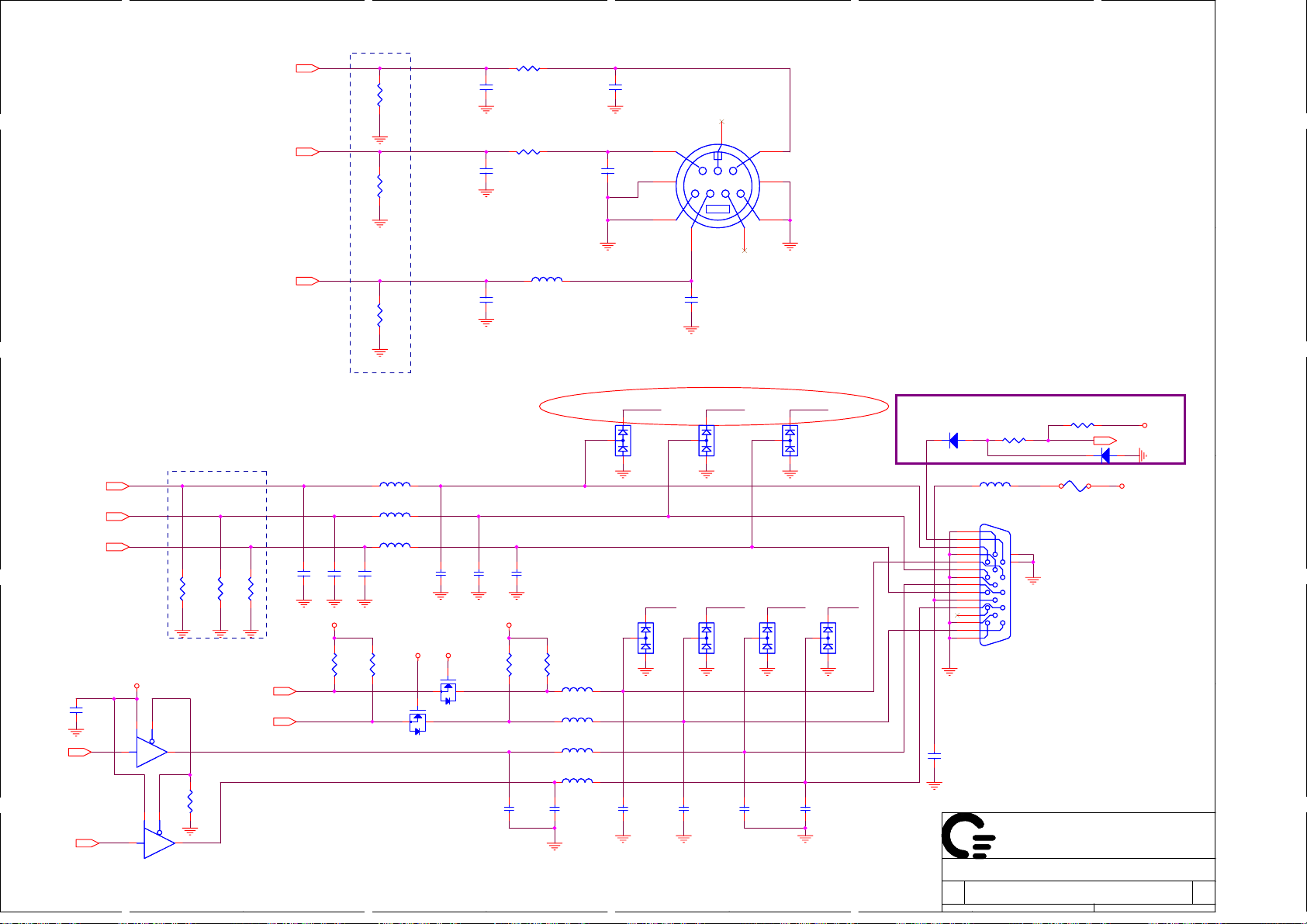Click the company logo in the title block
This screenshot has width=1307, height=924.
point(968,836)
